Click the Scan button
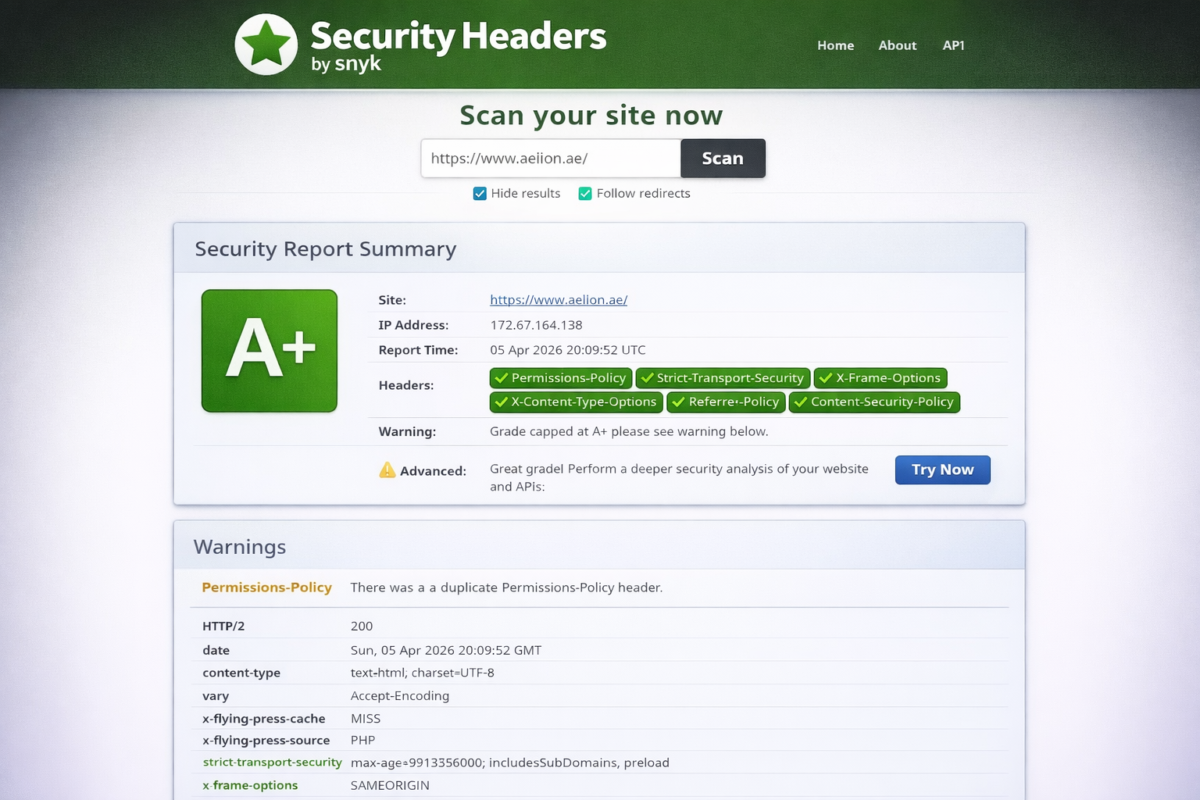This screenshot has height=800, width=1200. (x=723, y=158)
